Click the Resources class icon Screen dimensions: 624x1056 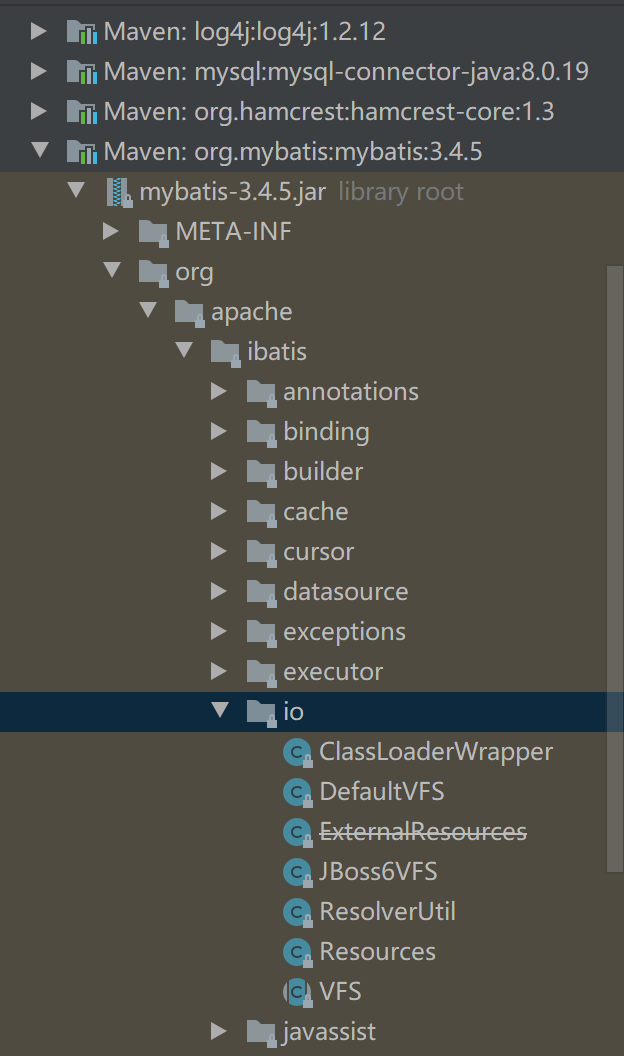(297, 951)
